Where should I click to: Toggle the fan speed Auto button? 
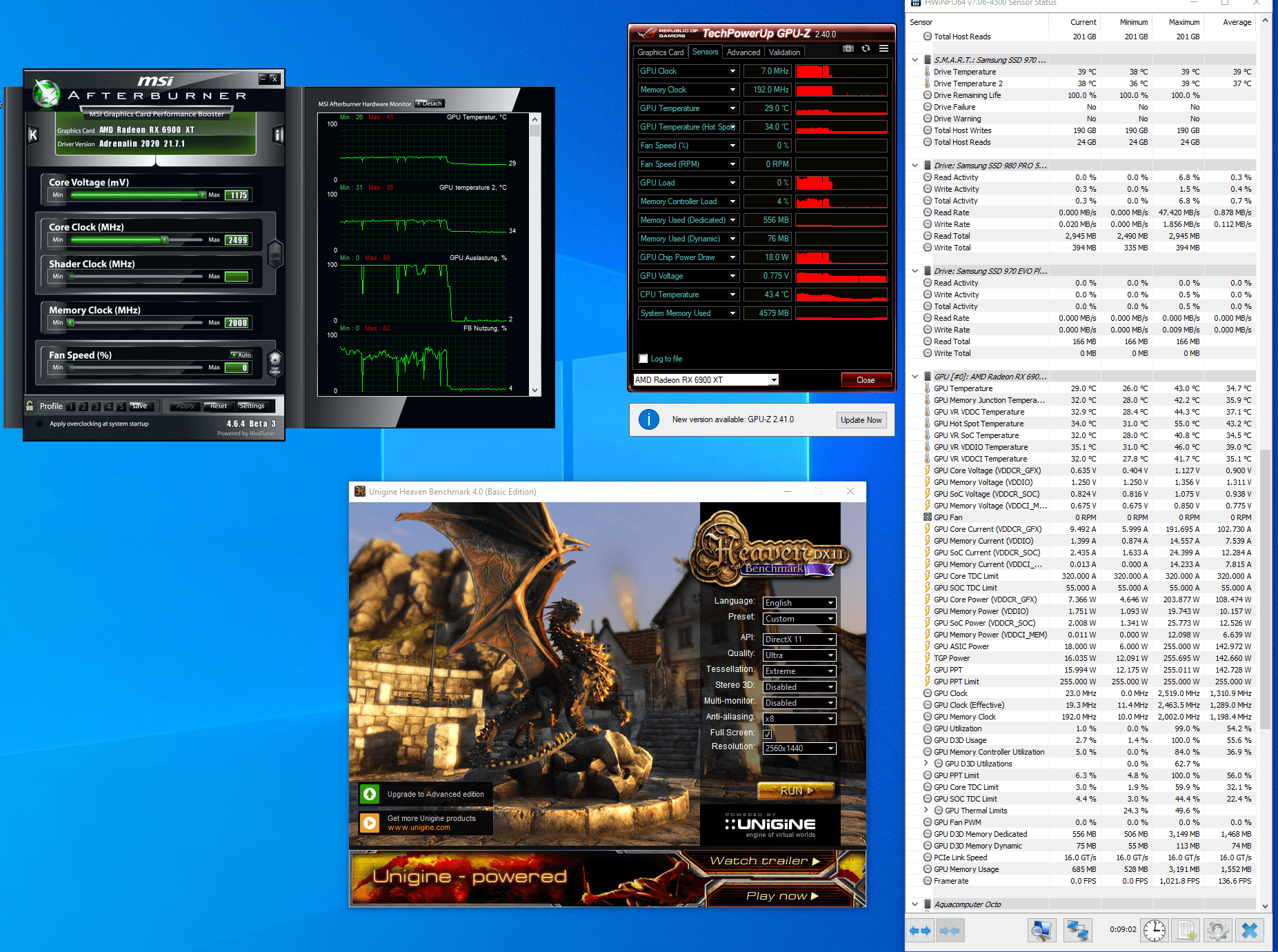242,355
